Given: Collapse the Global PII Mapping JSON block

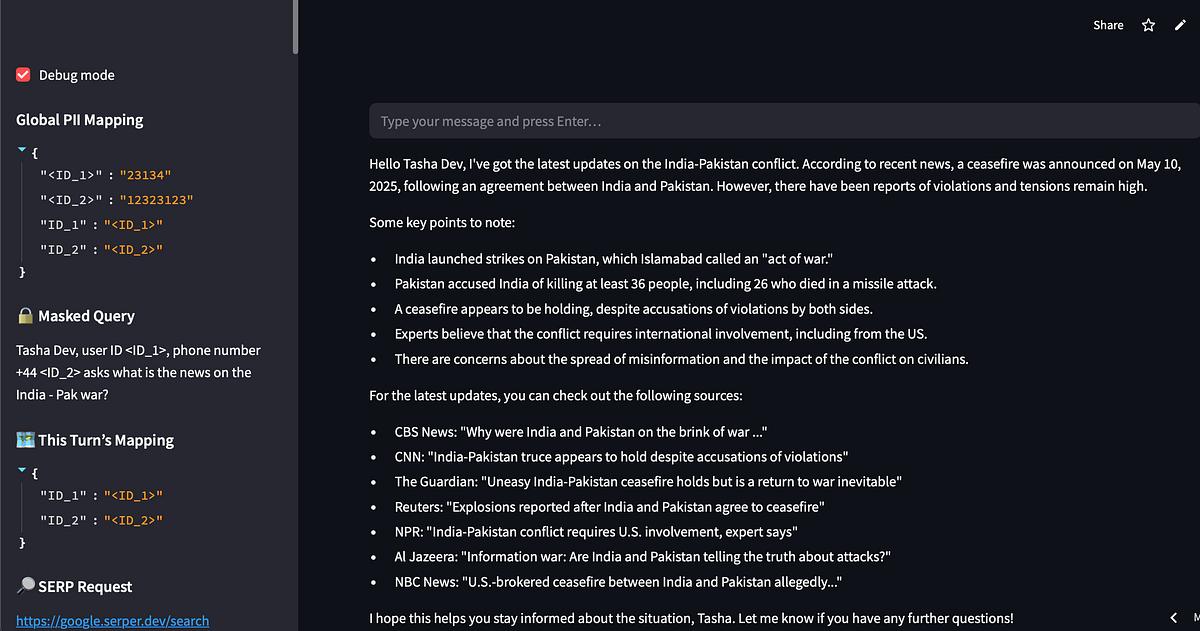Looking at the screenshot, I should click(x=21, y=150).
